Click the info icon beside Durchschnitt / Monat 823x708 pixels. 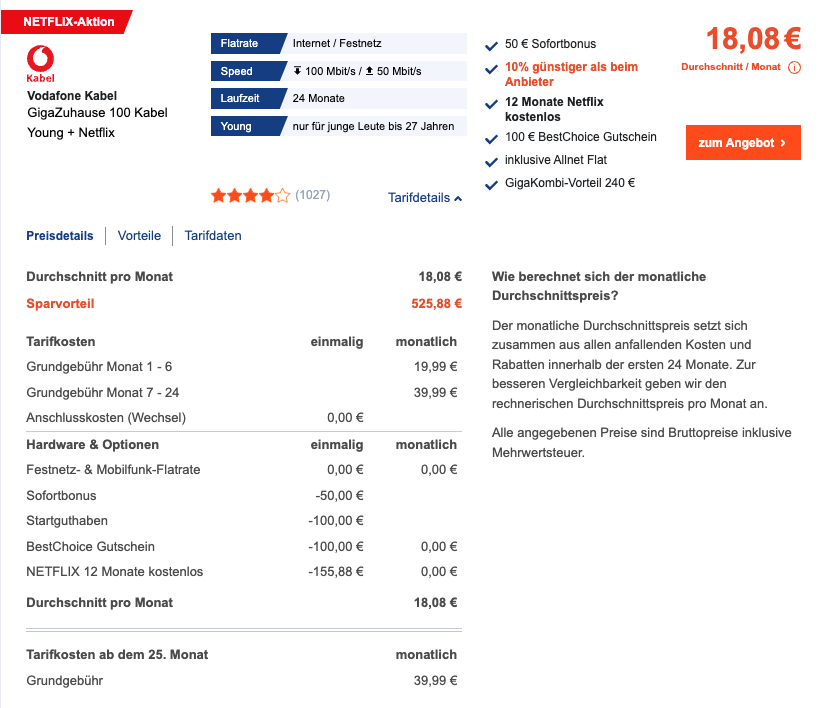click(x=795, y=68)
